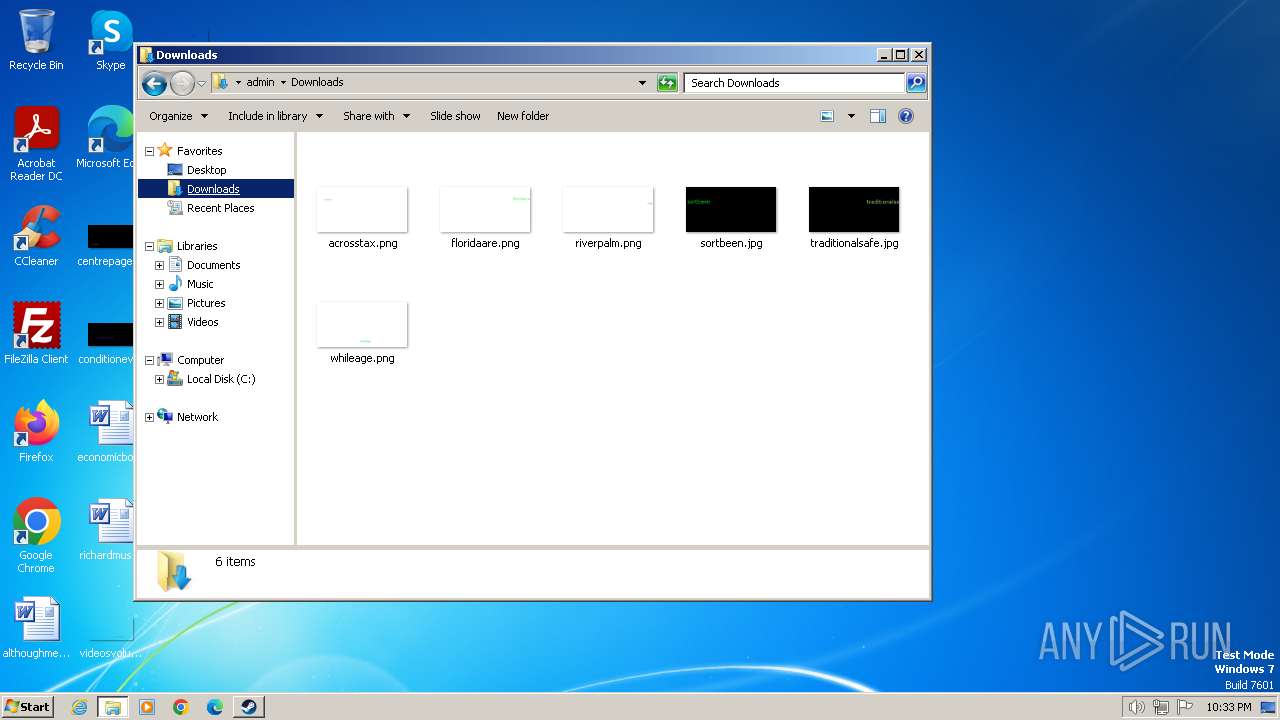Image resolution: width=1280 pixels, height=720 pixels.
Task: Open the Organize menu
Action: click(x=178, y=116)
